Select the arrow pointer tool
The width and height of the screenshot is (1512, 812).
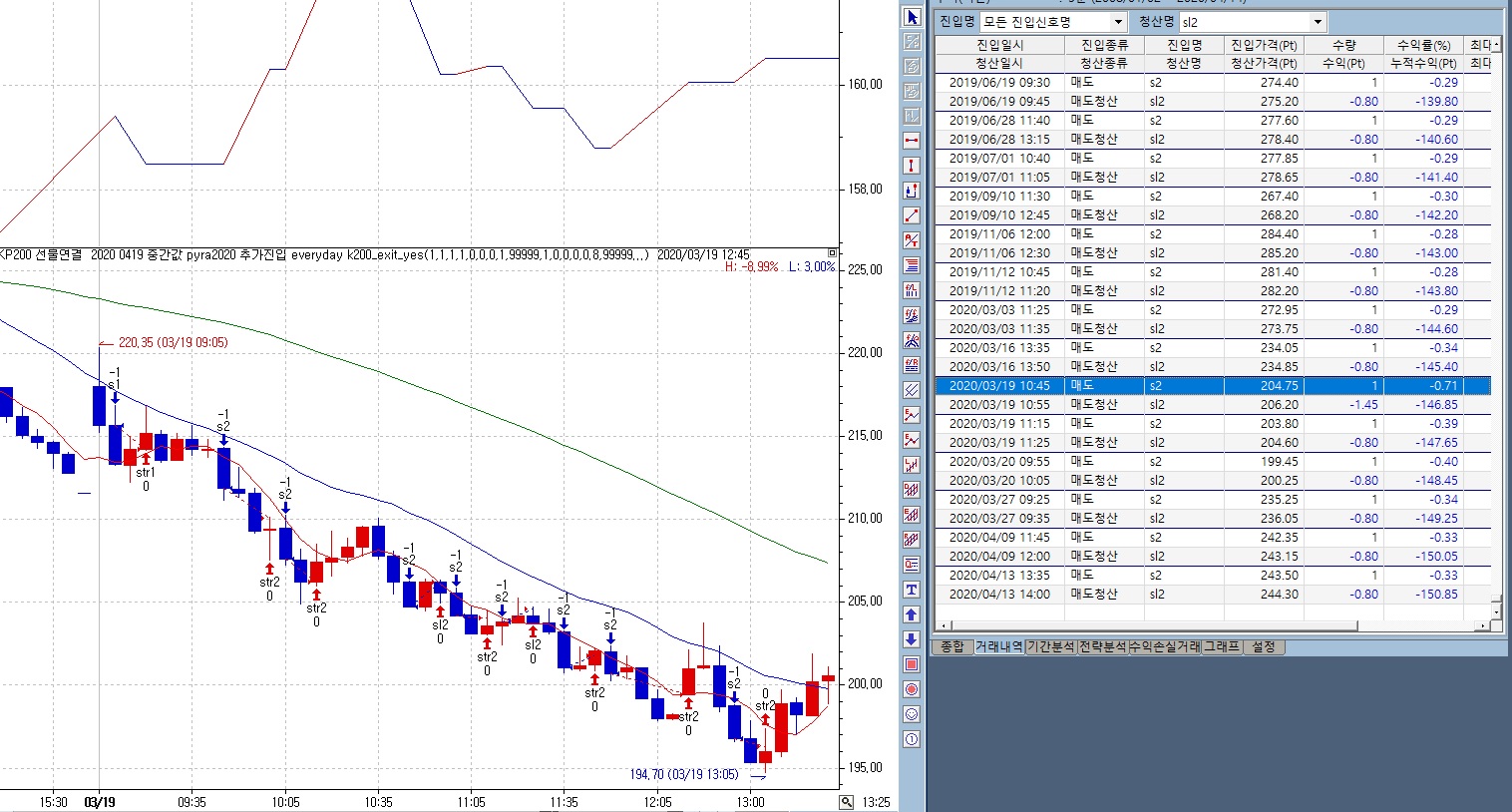click(x=912, y=17)
